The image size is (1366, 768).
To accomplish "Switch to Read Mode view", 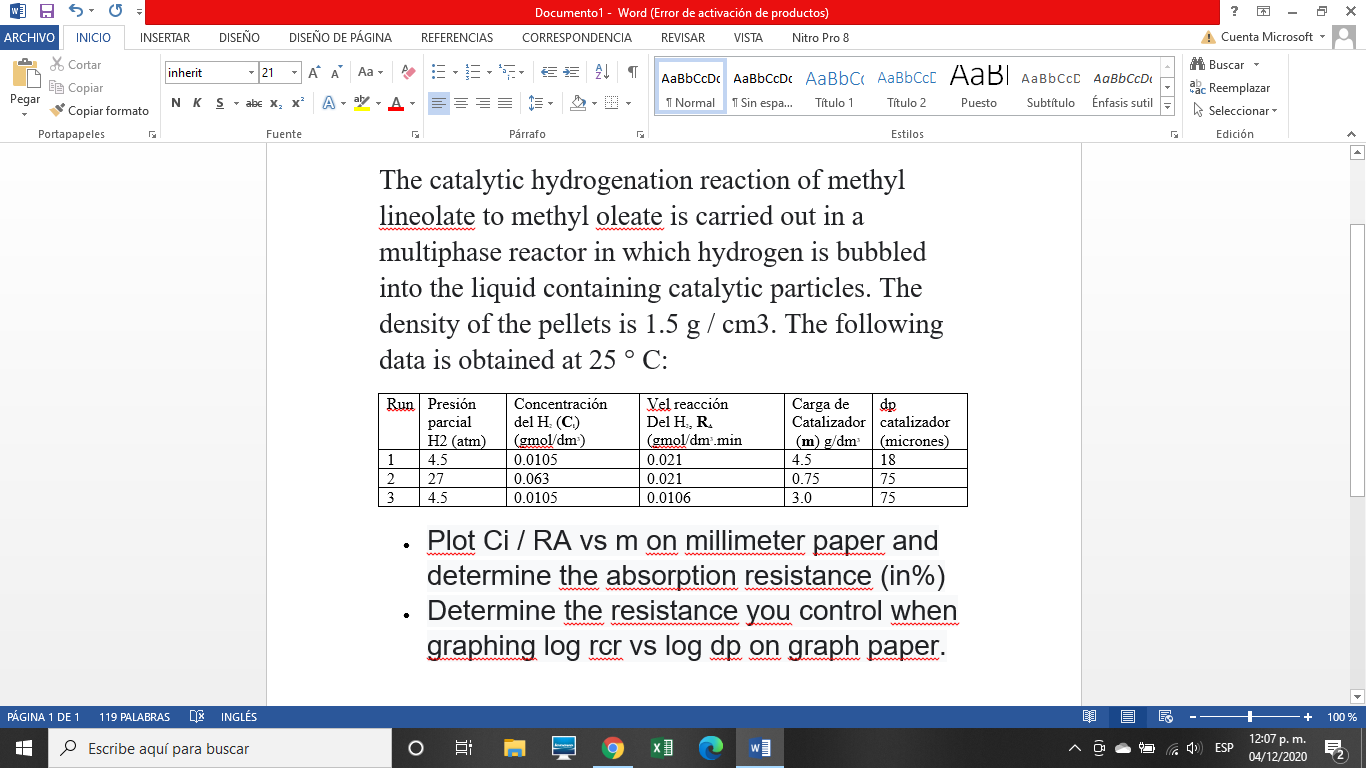I will pos(1089,717).
